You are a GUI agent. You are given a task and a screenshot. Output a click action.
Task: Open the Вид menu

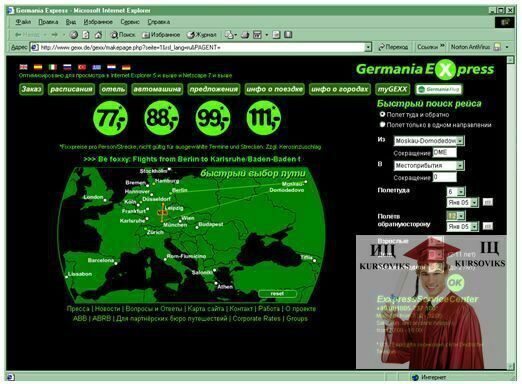pos(71,22)
